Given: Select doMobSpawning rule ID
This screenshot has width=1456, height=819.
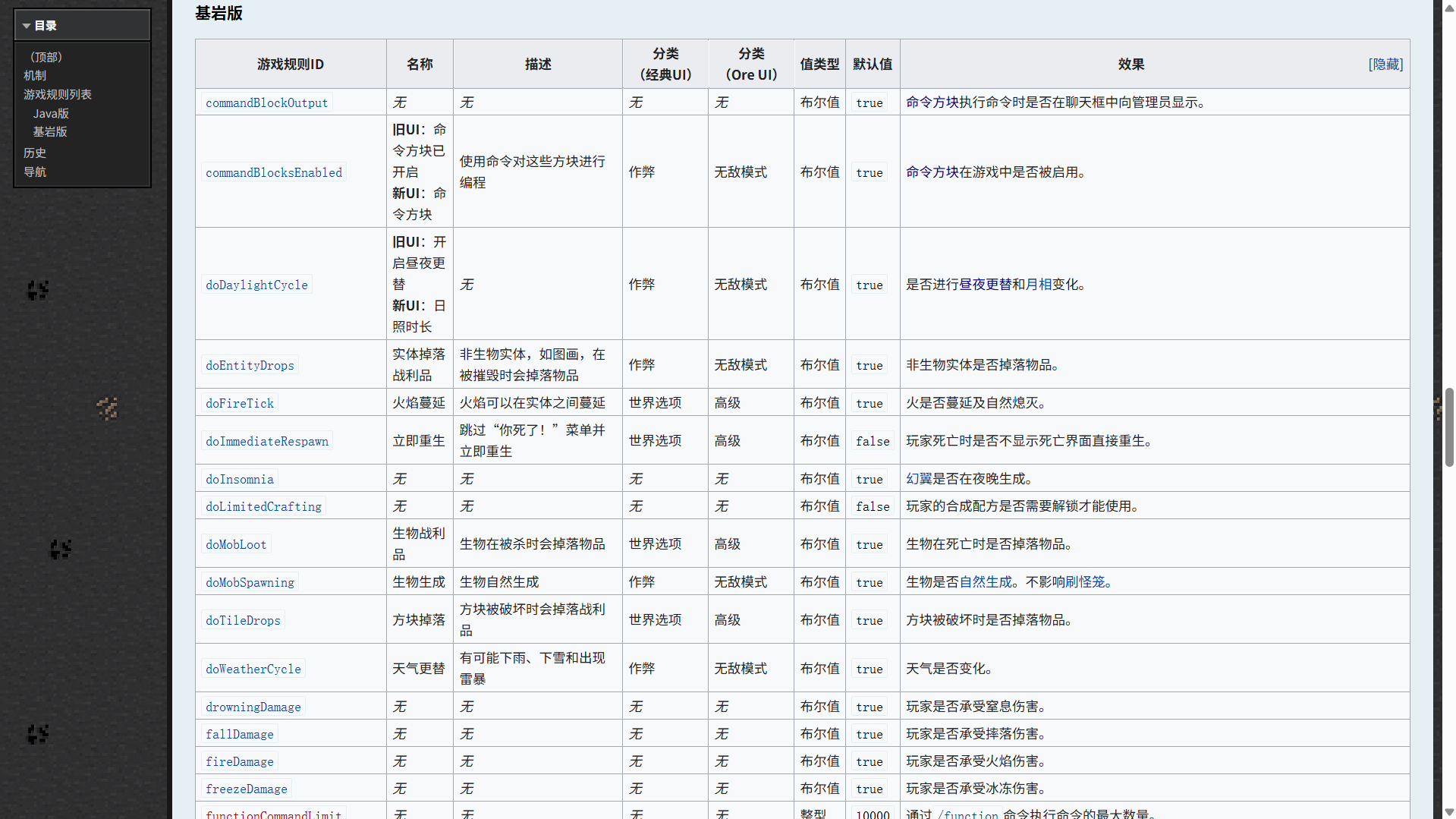Looking at the screenshot, I should 250,582.
